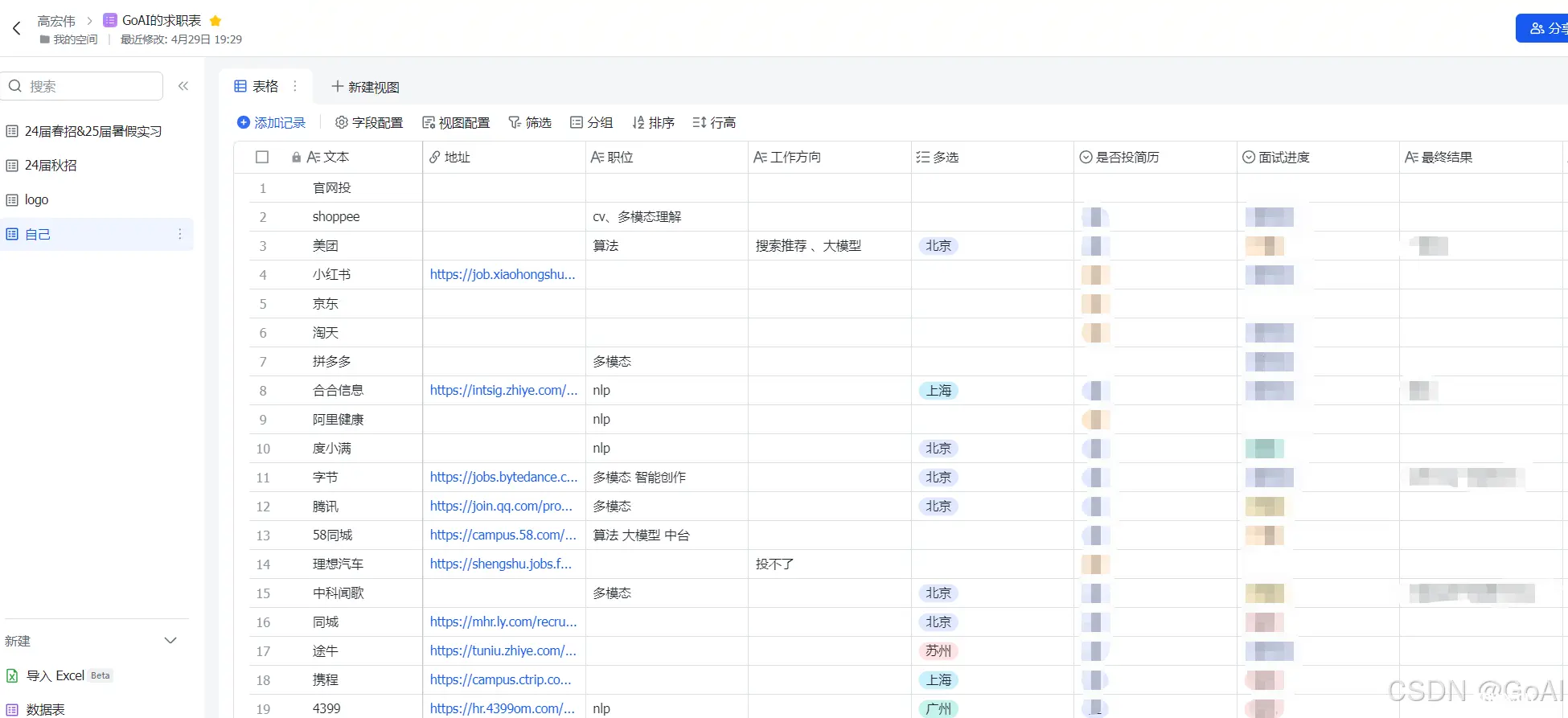
Task: Toggle the favorite star next to GoAI的求职表
Action: click(x=215, y=21)
